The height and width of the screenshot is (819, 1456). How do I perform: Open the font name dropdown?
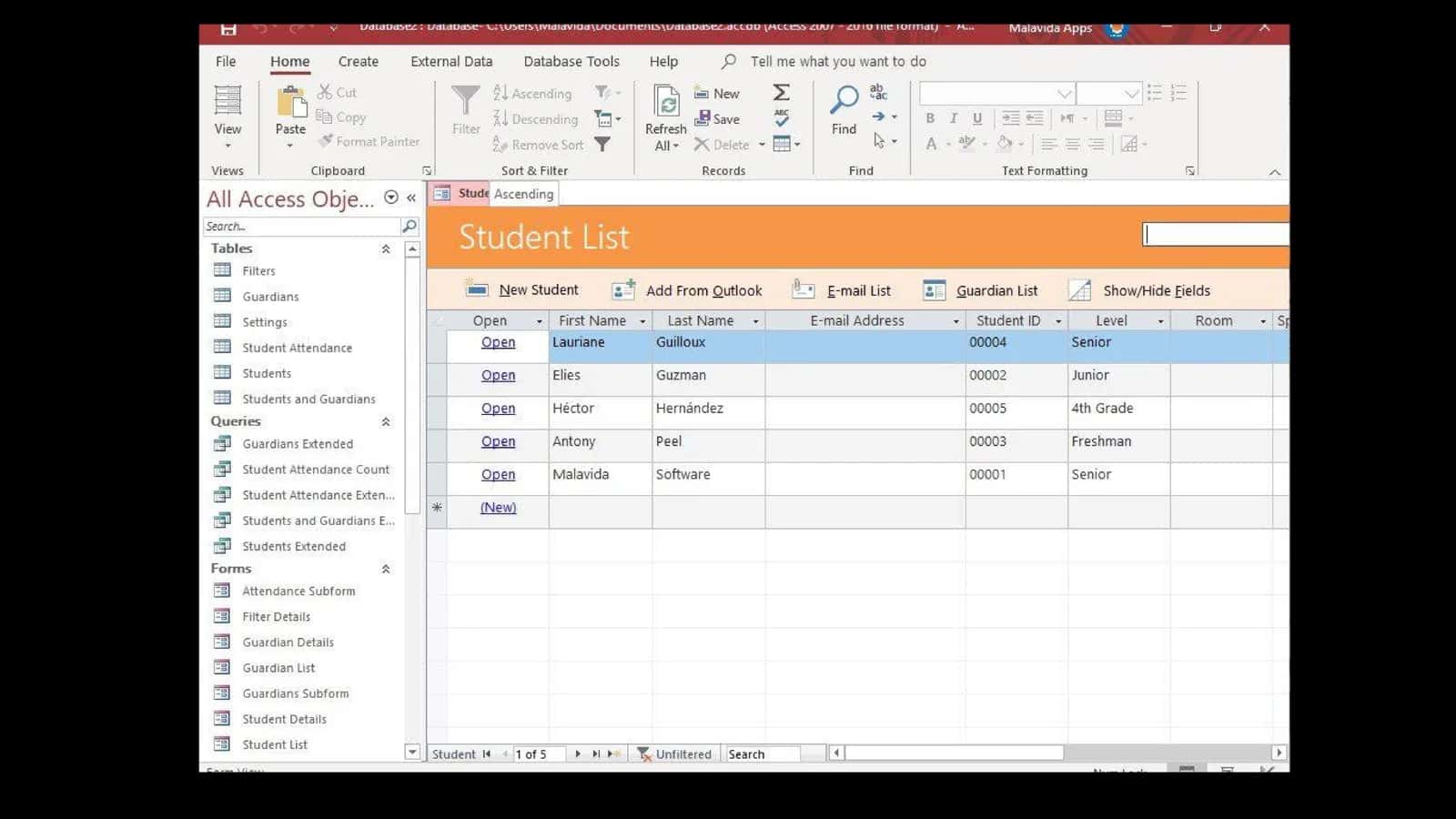1064,94
